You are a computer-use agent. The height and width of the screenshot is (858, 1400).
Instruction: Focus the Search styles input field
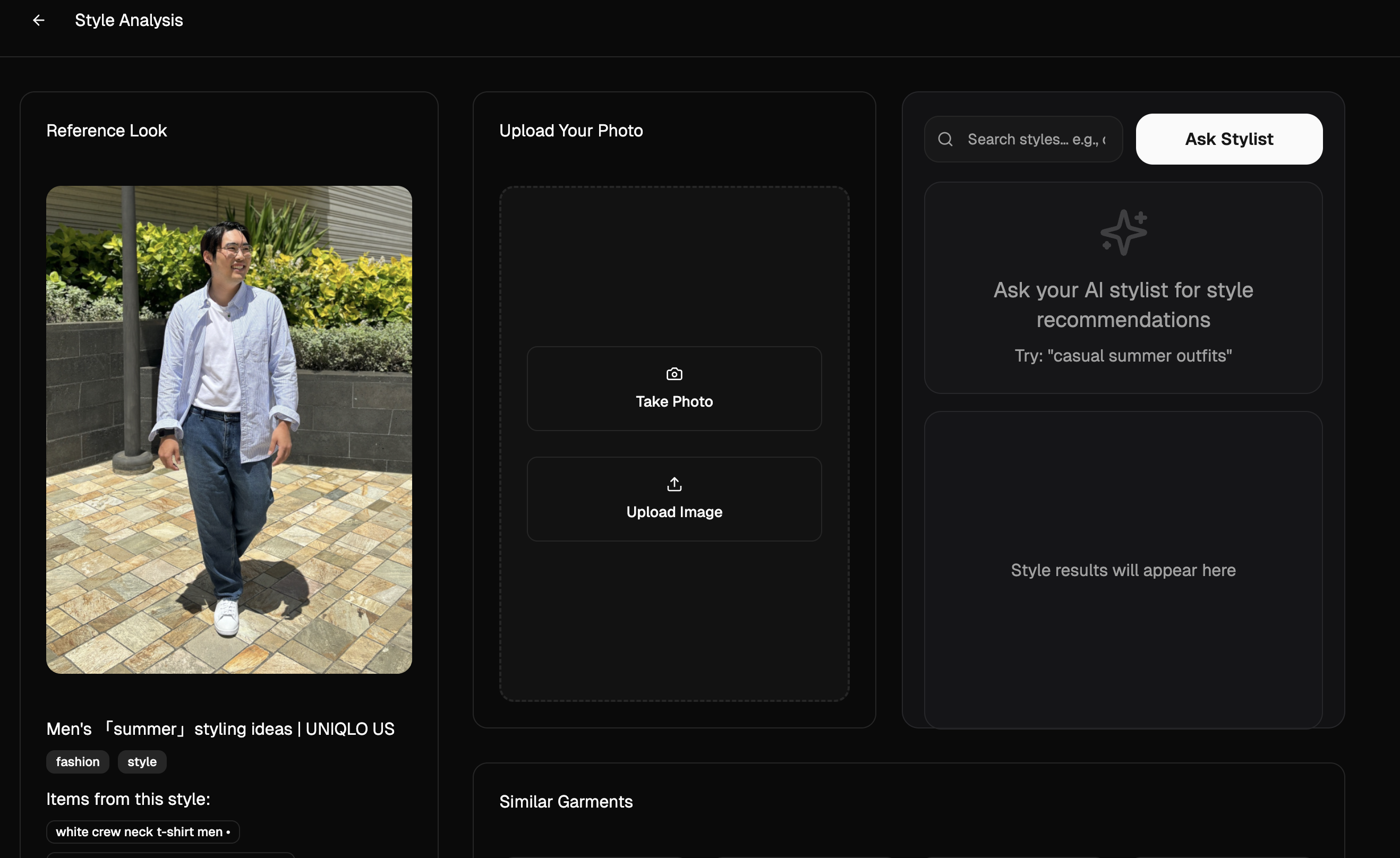click(1036, 139)
